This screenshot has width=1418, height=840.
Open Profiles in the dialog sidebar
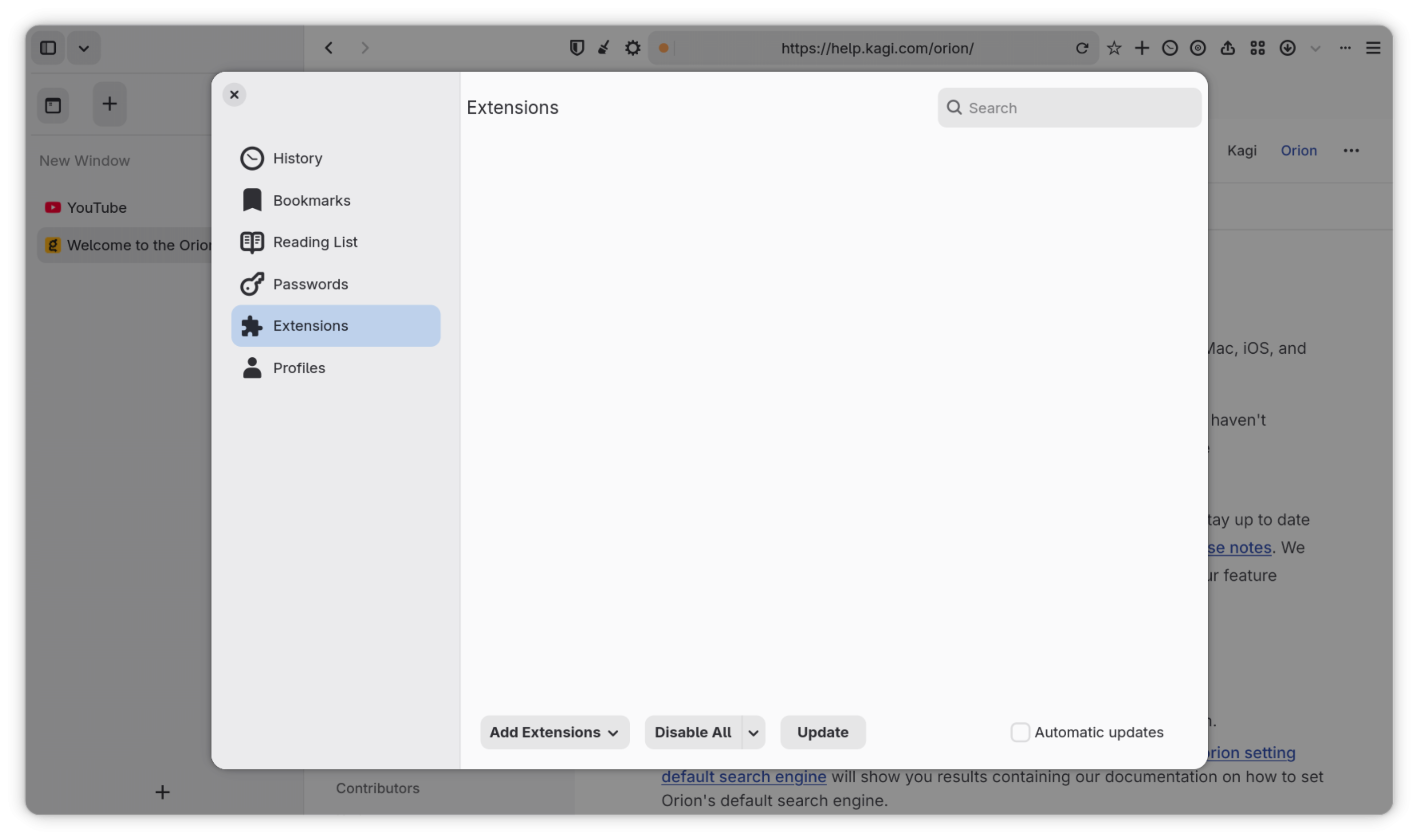point(336,368)
